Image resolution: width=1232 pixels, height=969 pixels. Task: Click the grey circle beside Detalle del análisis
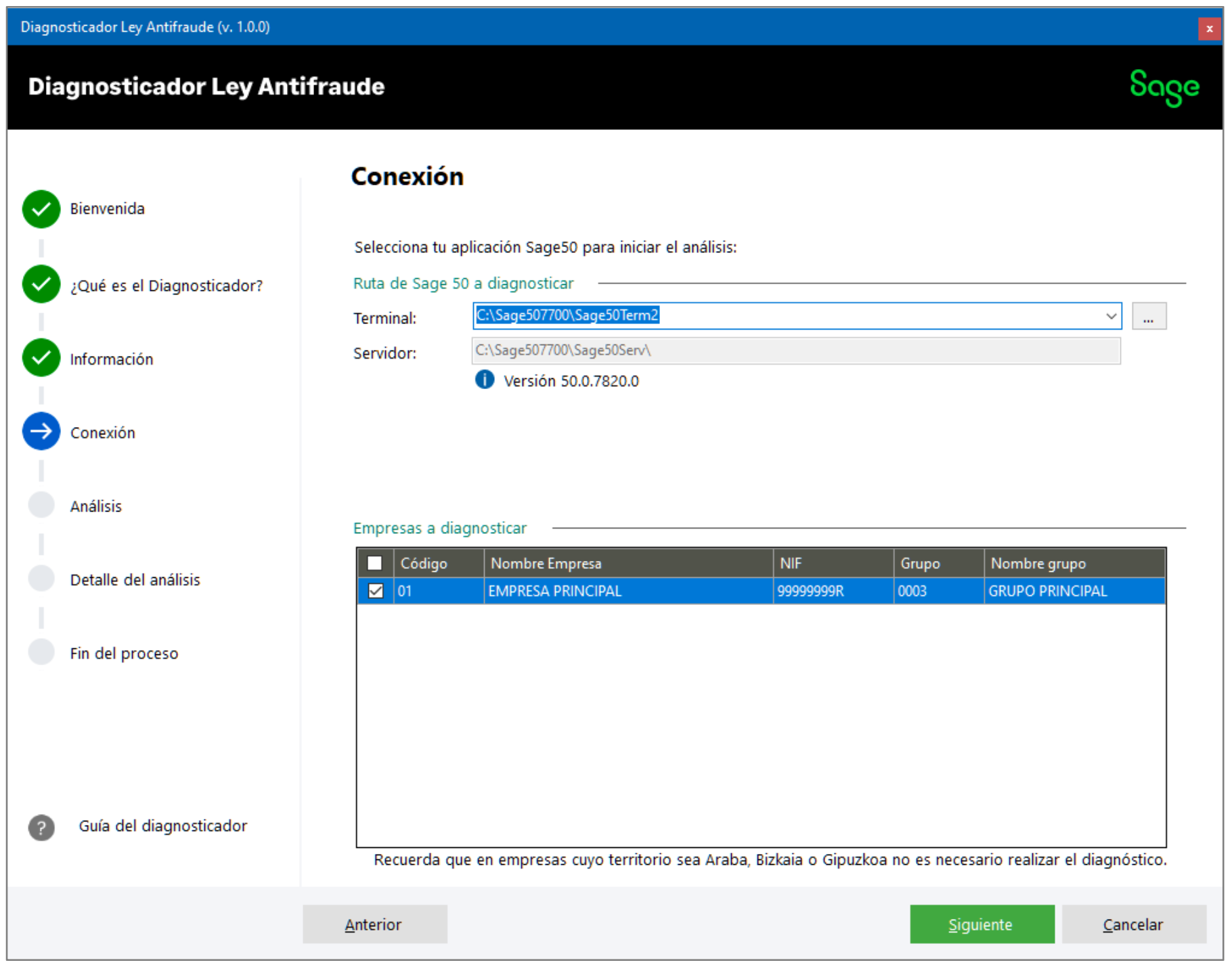pos(41,579)
